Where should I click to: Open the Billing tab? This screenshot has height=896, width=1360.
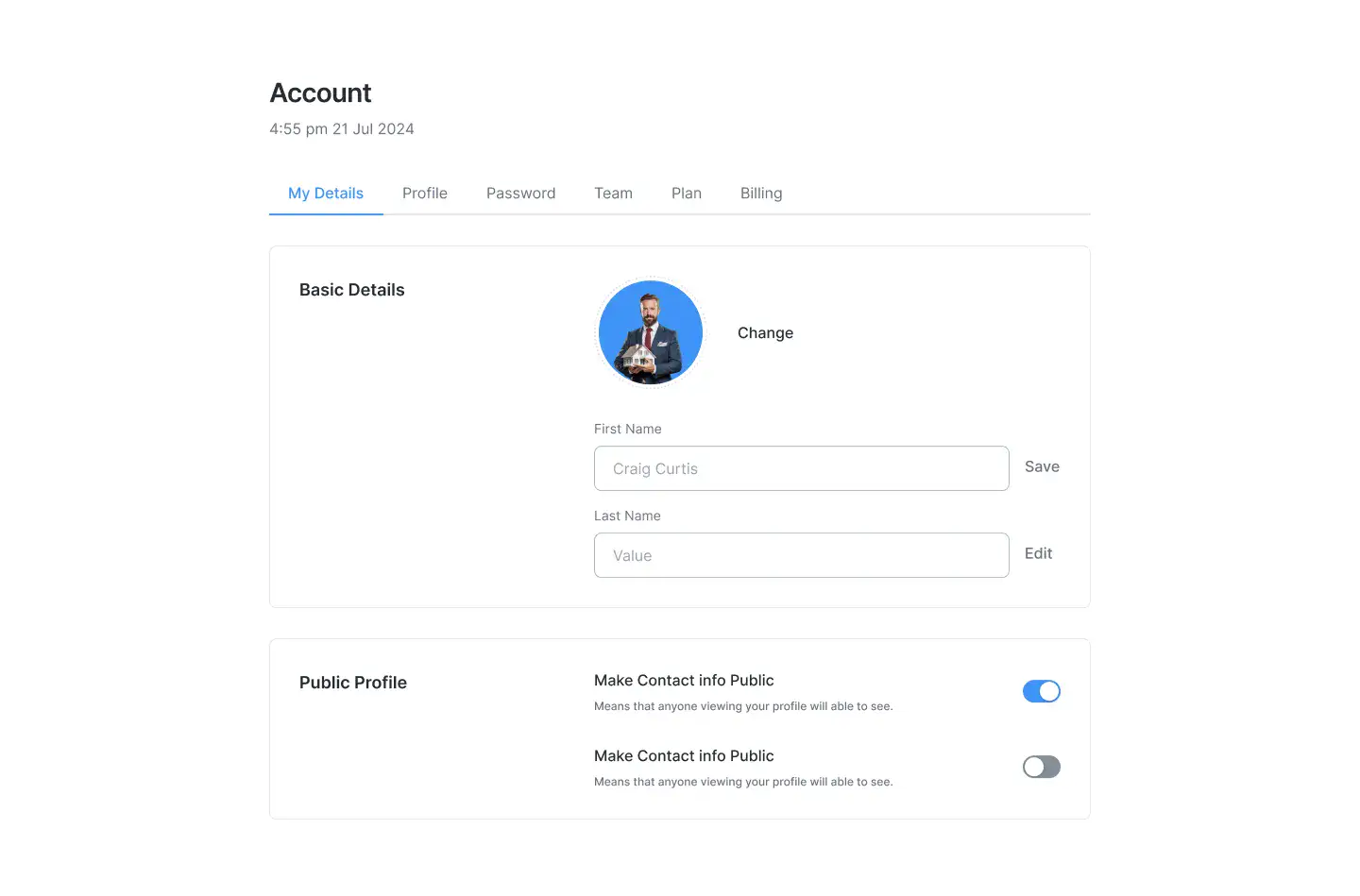[761, 194]
